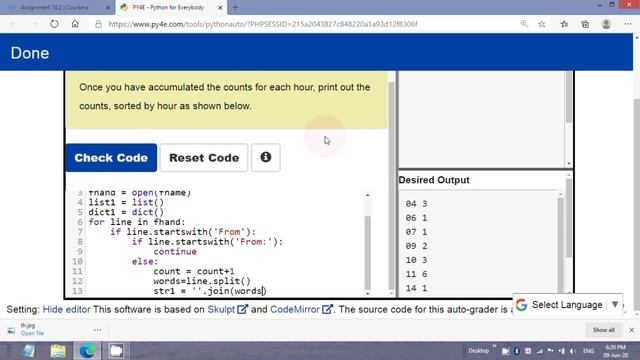Click output row '11 6'

(x=416, y=274)
